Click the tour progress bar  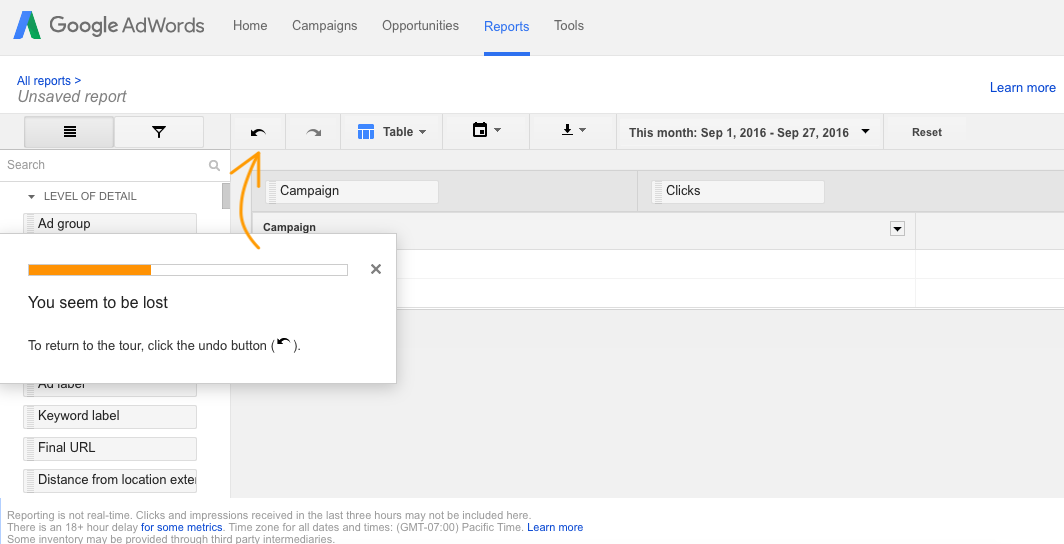(188, 270)
